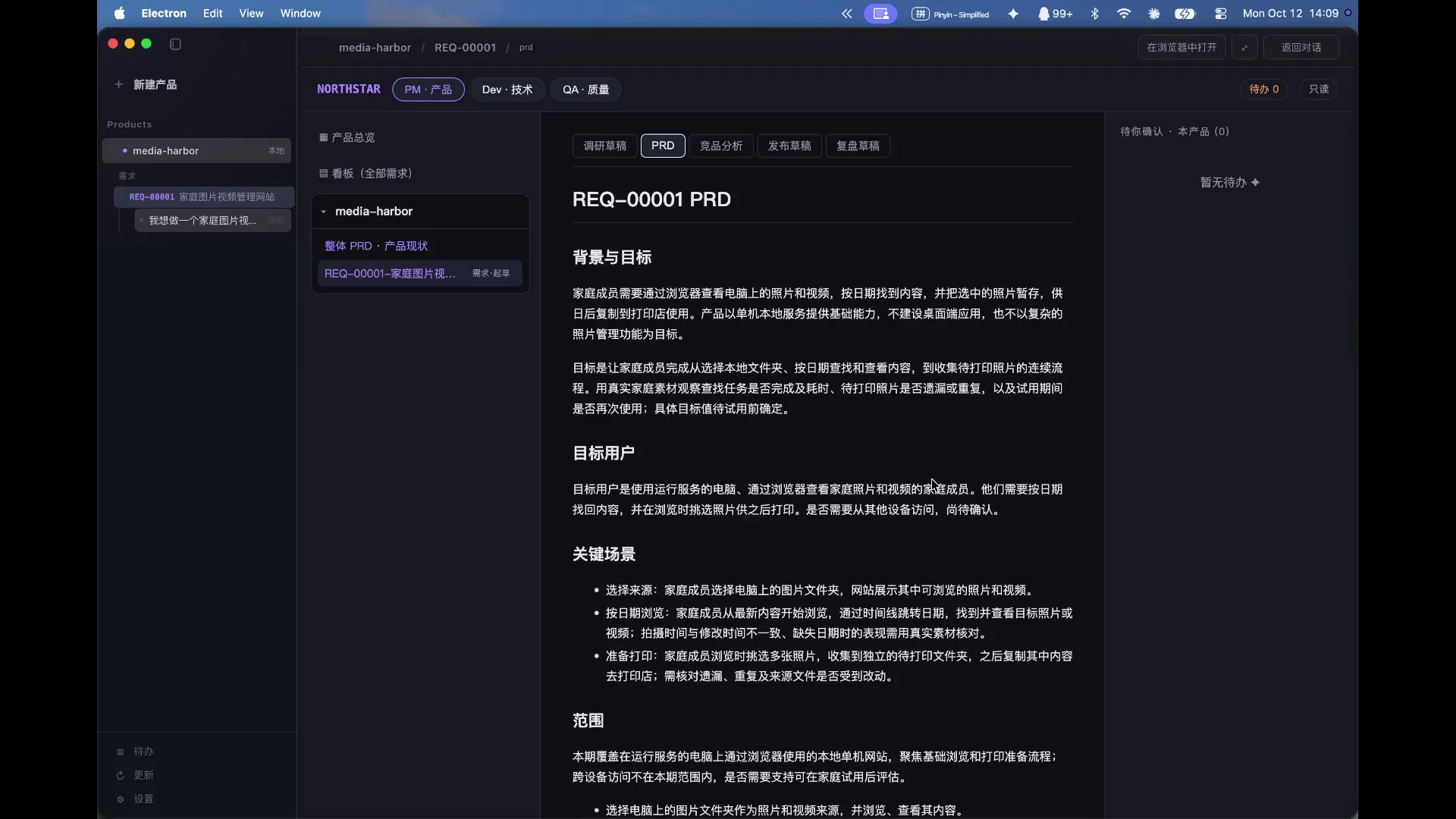Click the four-point star menu bar icon
1456x819 pixels.
pyautogui.click(x=1013, y=14)
